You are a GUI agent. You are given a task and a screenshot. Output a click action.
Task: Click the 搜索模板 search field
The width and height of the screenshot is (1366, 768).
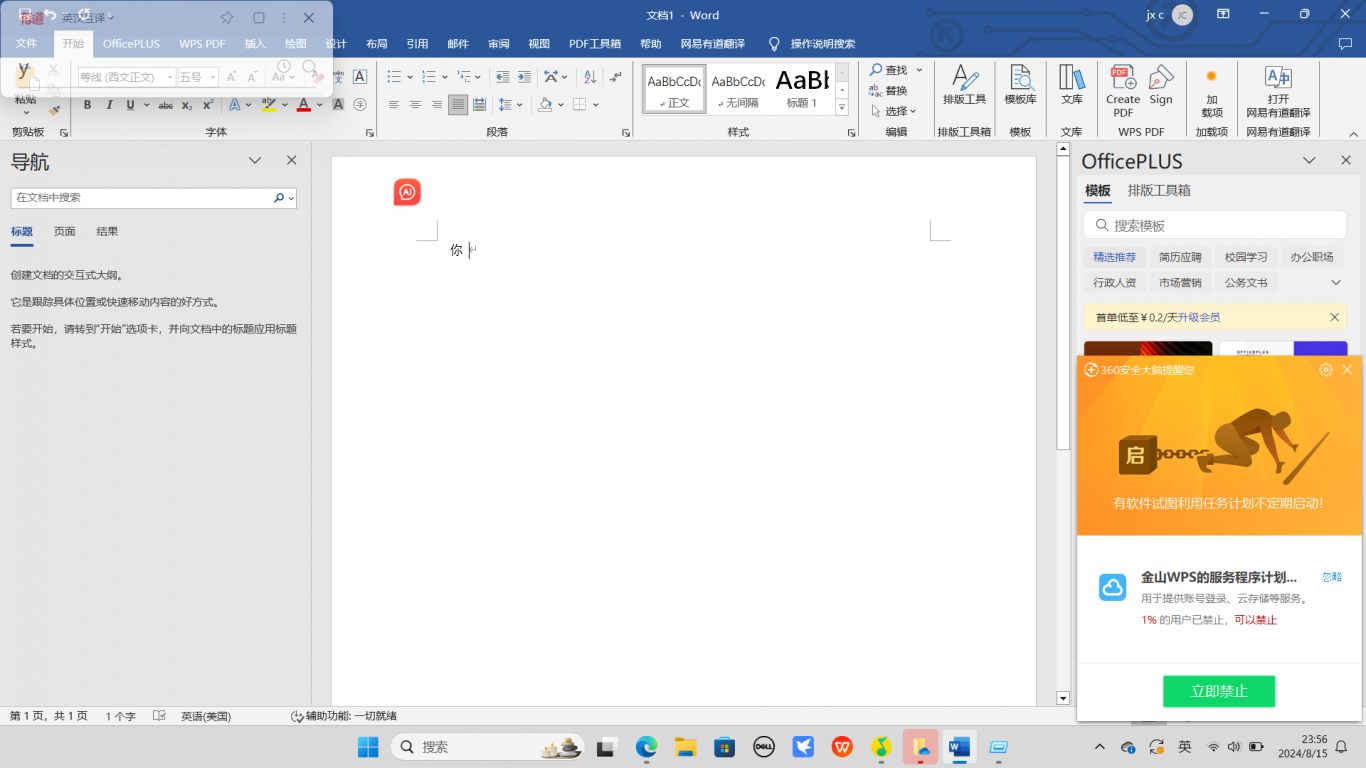tap(1215, 225)
